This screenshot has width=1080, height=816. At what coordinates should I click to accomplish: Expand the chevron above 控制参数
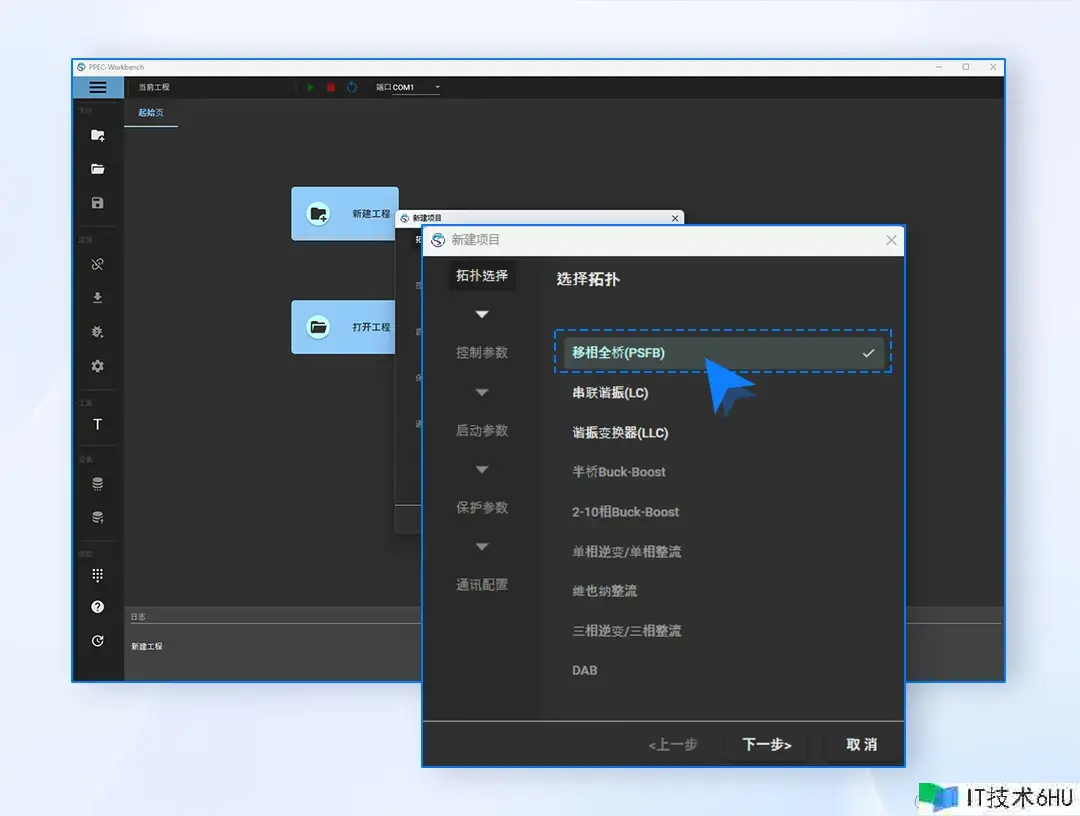[482, 313]
